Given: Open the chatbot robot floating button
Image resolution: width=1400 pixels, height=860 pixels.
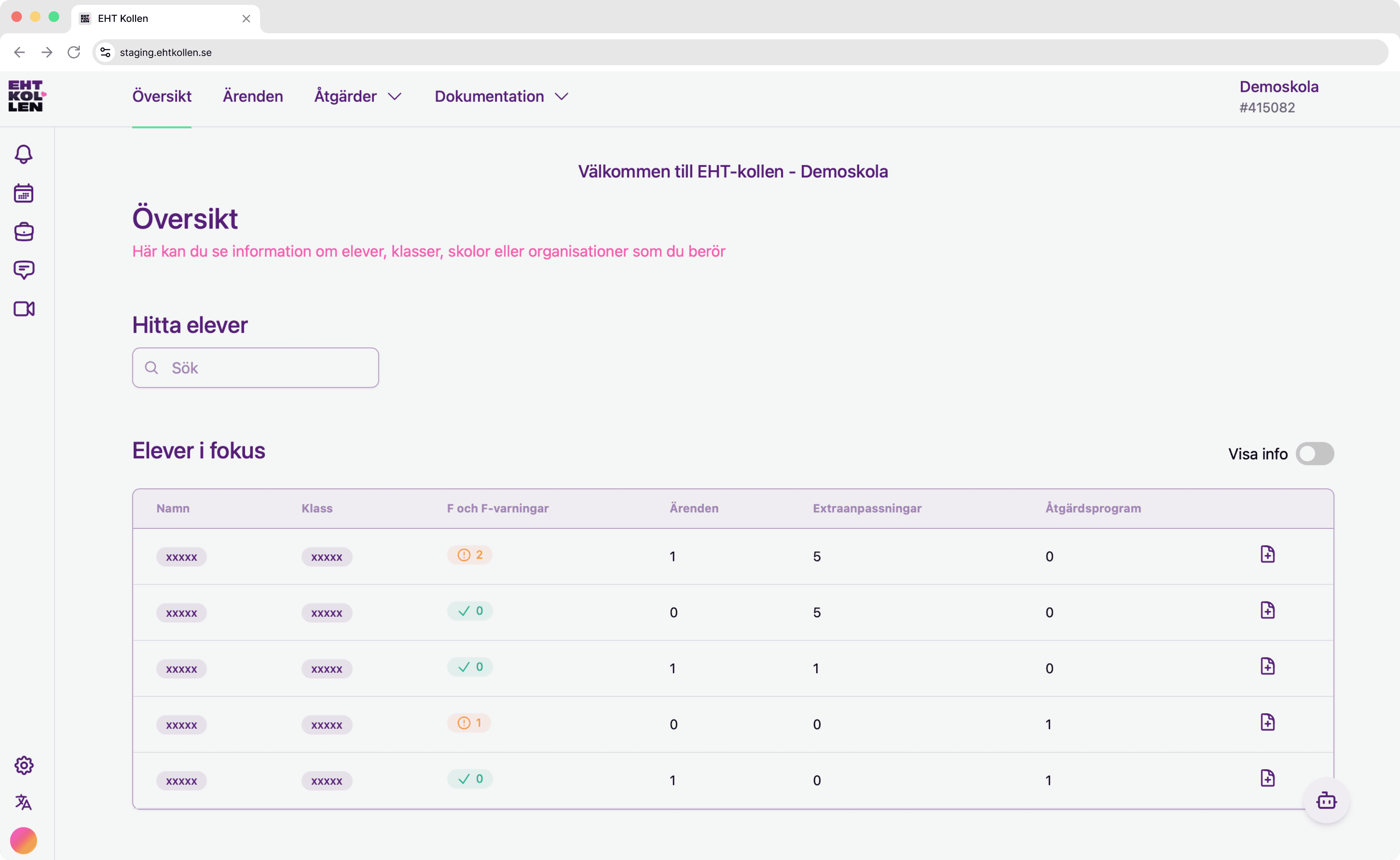Looking at the screenshot, I should [1326, 801].
